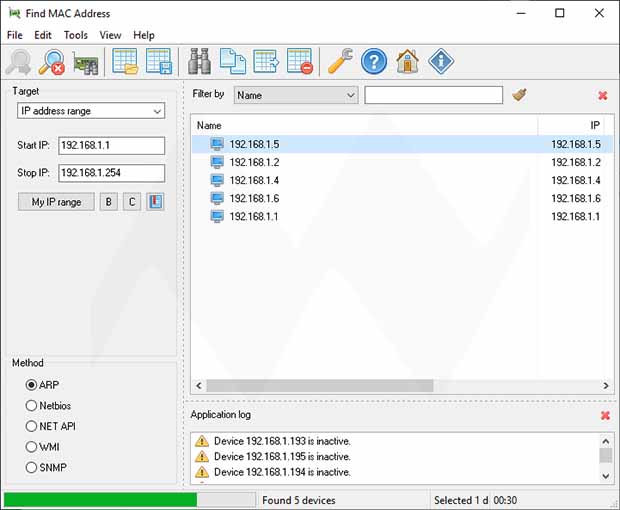The image size is (620, 510).
Task: Click the delete table row icon
Action: tap(300, 61)
